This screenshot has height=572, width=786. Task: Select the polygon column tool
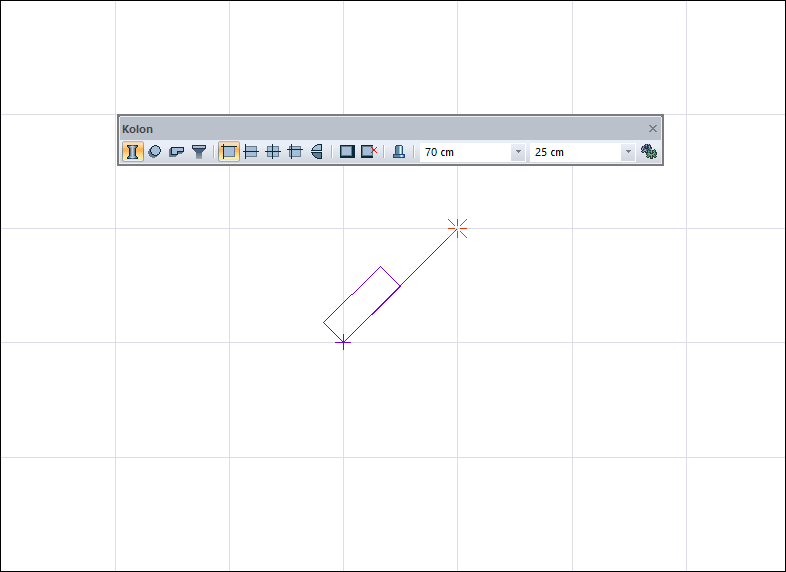tap(176, 151)
